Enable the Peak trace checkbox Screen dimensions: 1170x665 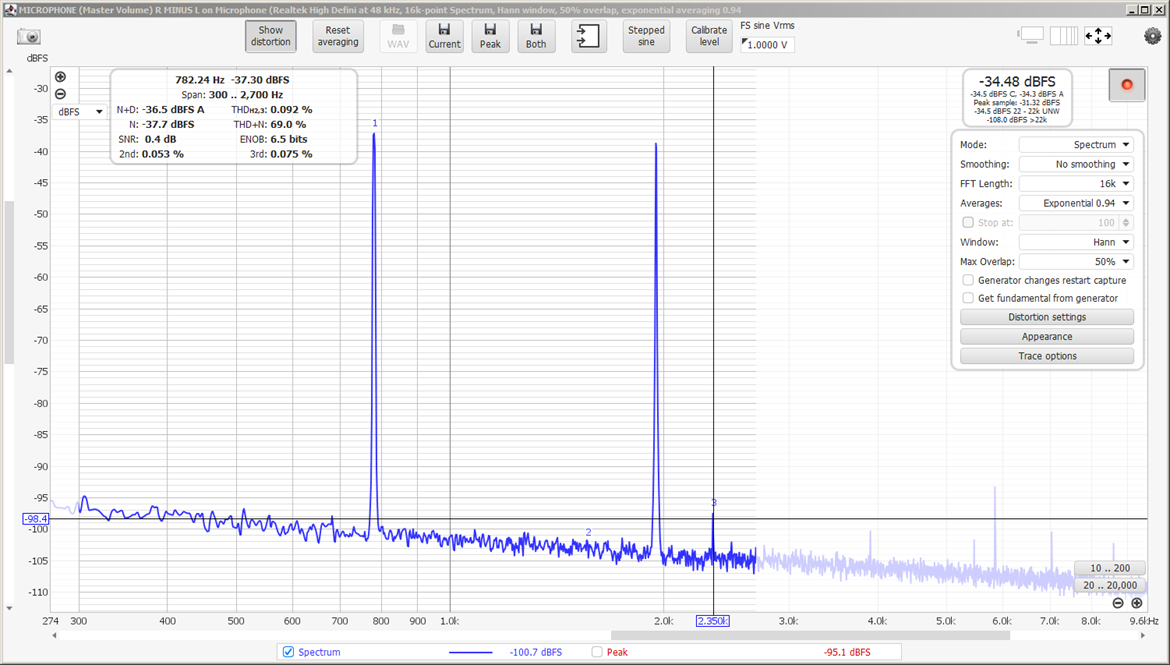pyautogui.click(x=597, y=652)
